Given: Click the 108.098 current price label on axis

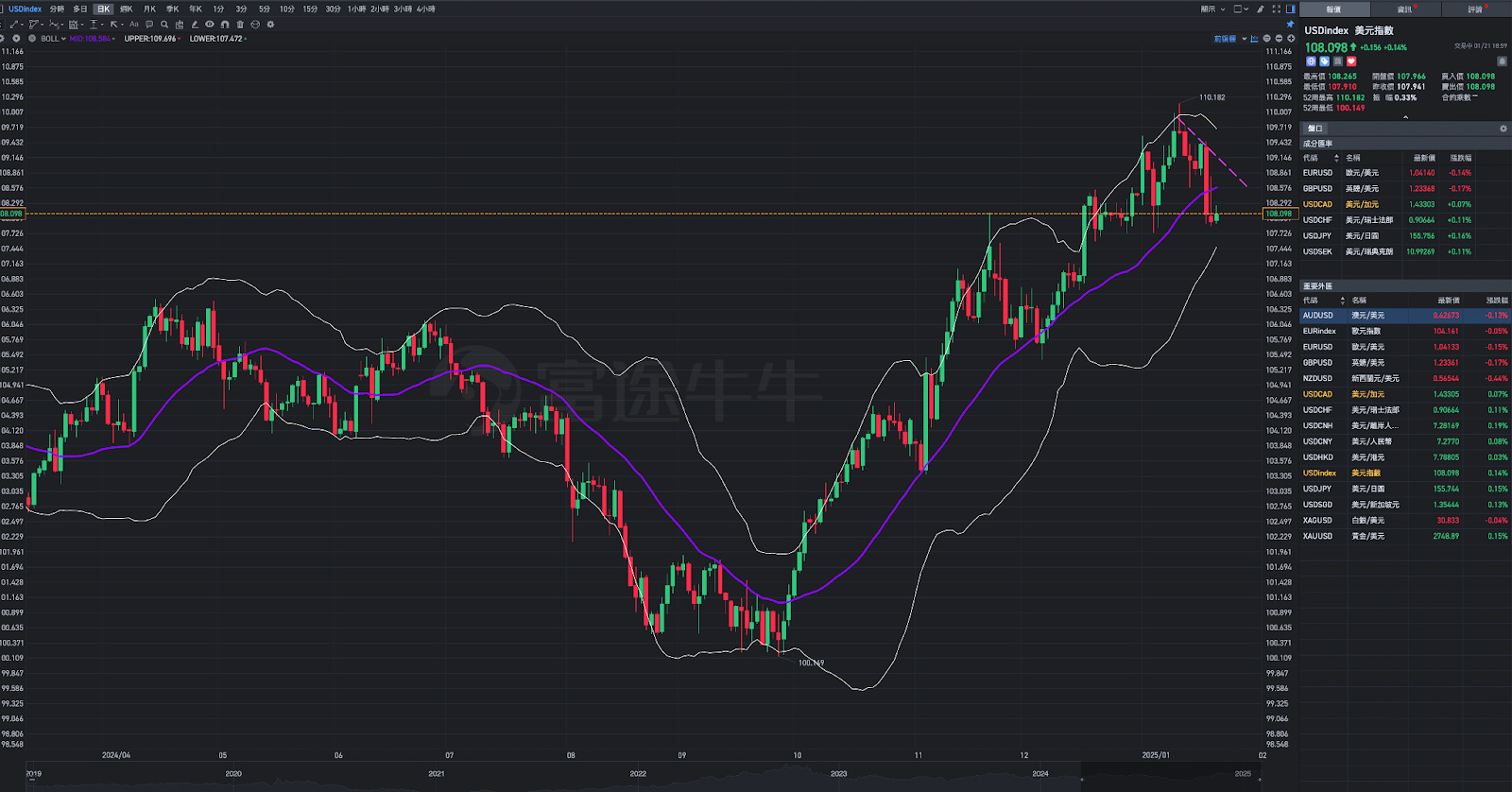Looking at the screenshot, I should 1279,214.
